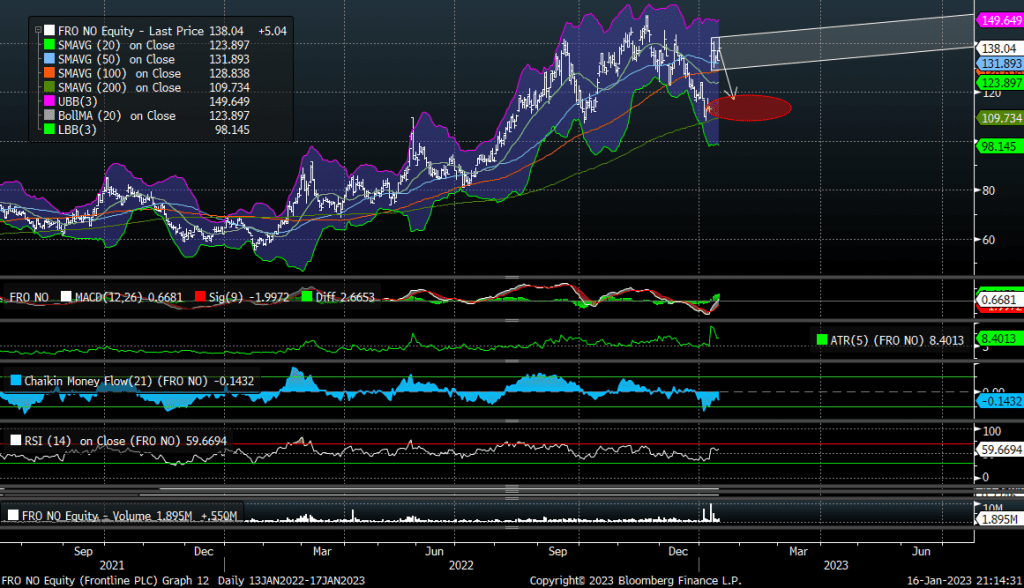
Task: Click the olive SMAVG (200) legend swatch
Action: tap(49, 87)
